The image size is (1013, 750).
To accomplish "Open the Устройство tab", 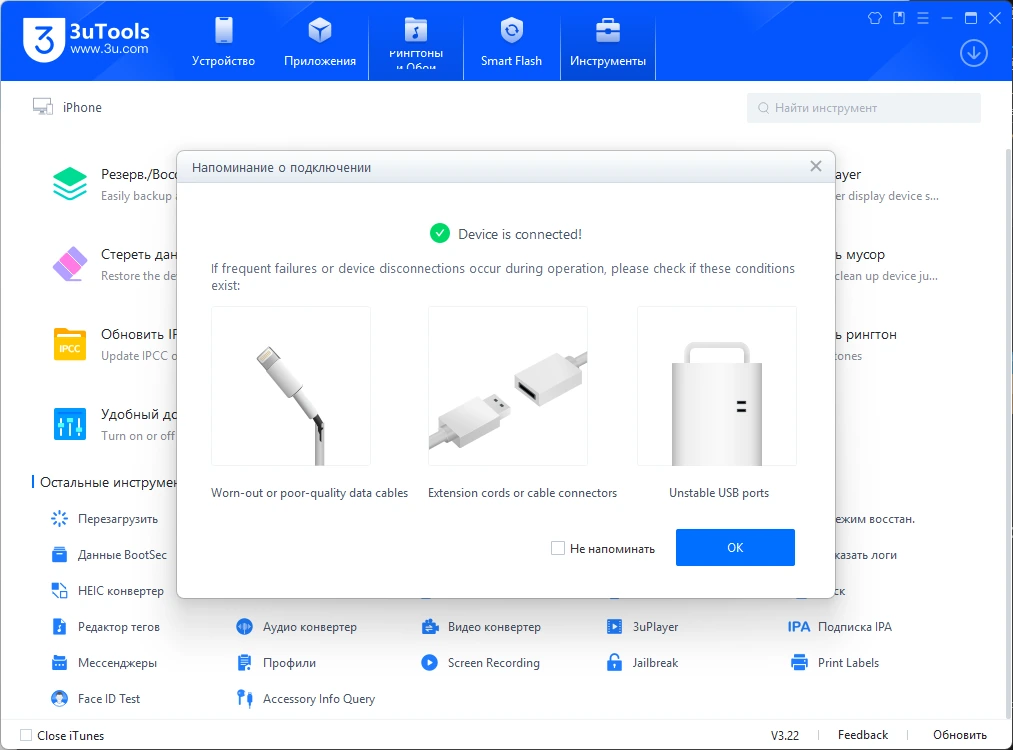I will [x=223, y=41].
